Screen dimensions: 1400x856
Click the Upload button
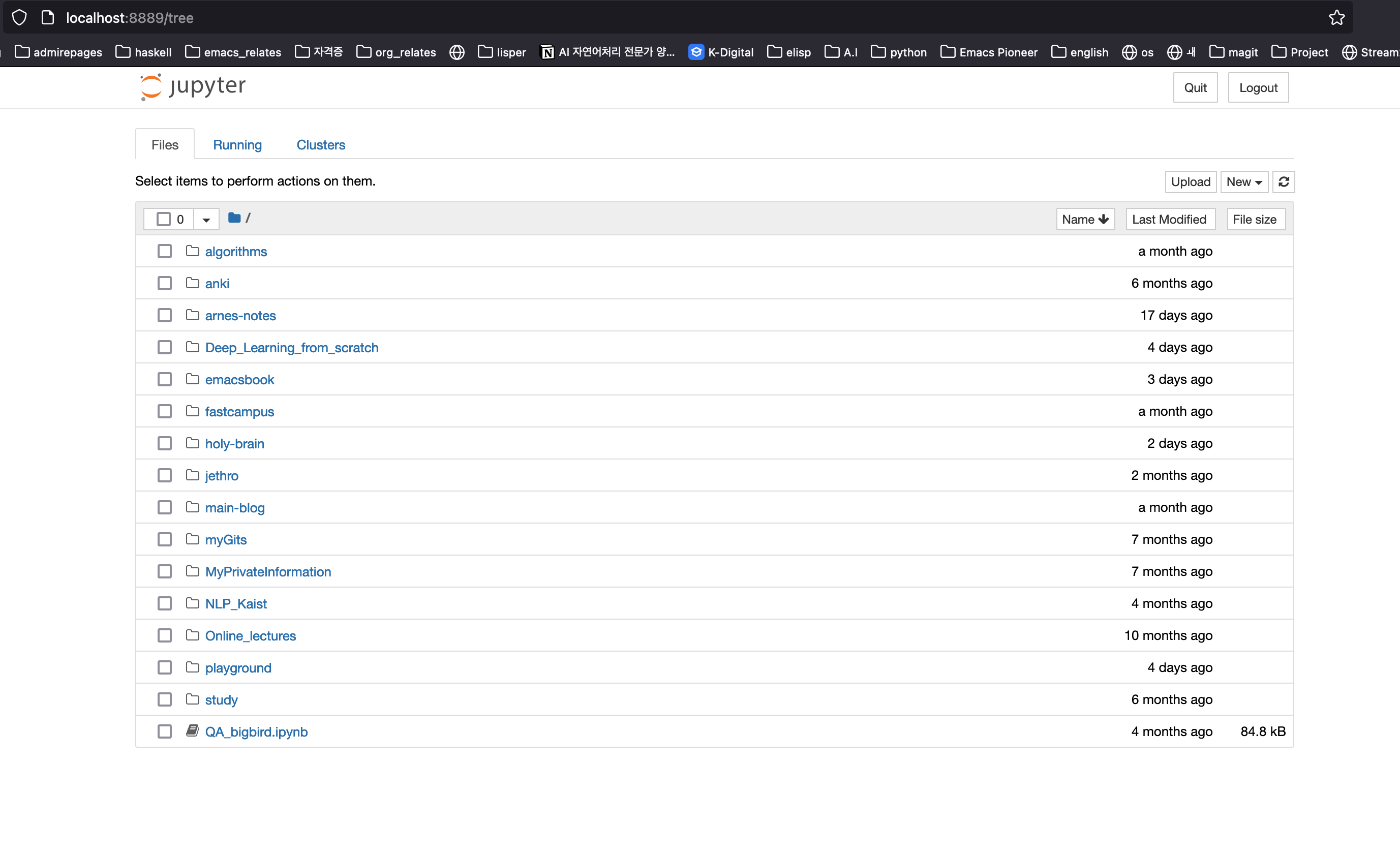1191,182
